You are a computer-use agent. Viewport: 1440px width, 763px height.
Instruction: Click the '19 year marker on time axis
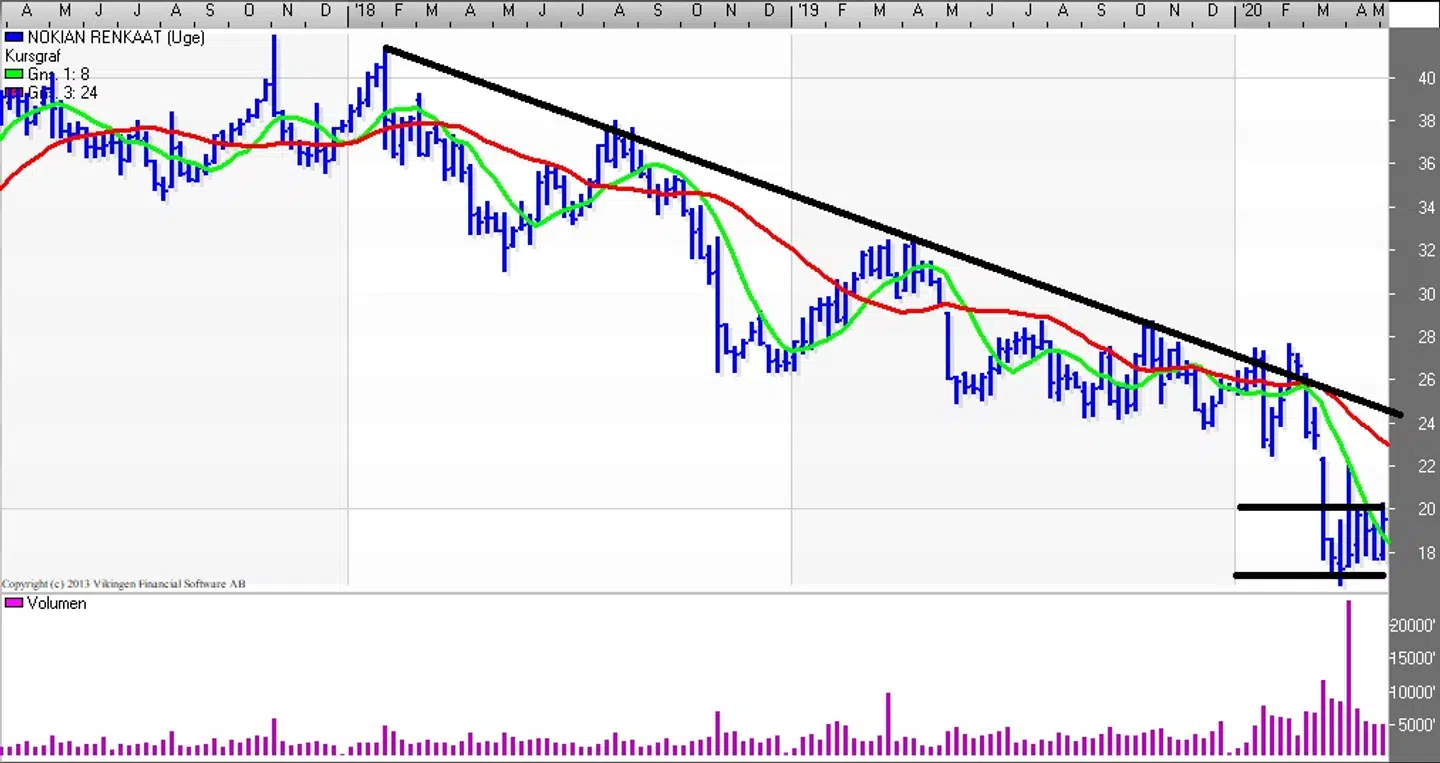point(806,11)
